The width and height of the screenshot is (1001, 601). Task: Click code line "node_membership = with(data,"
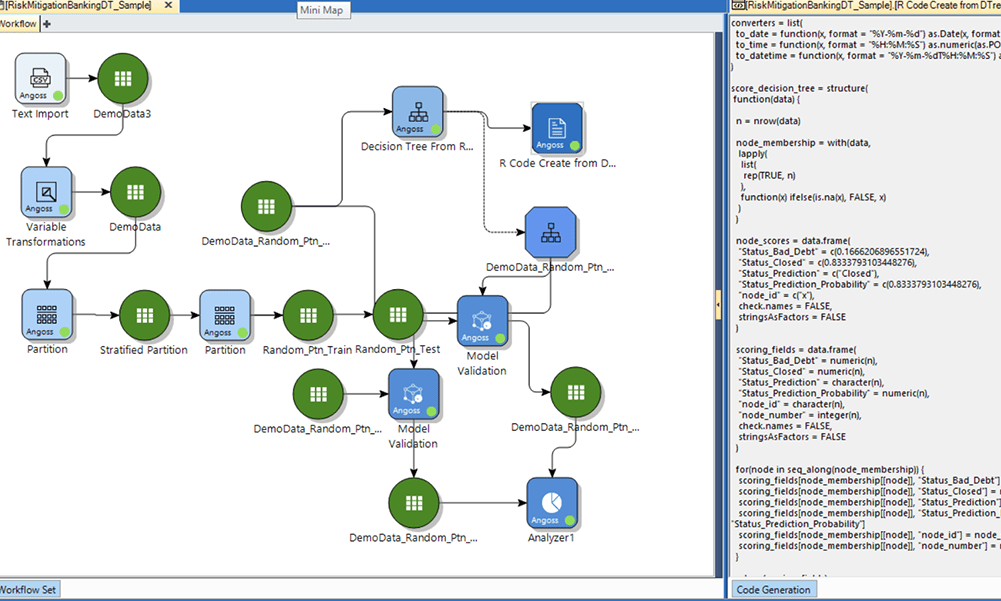(x=803, y=142)
